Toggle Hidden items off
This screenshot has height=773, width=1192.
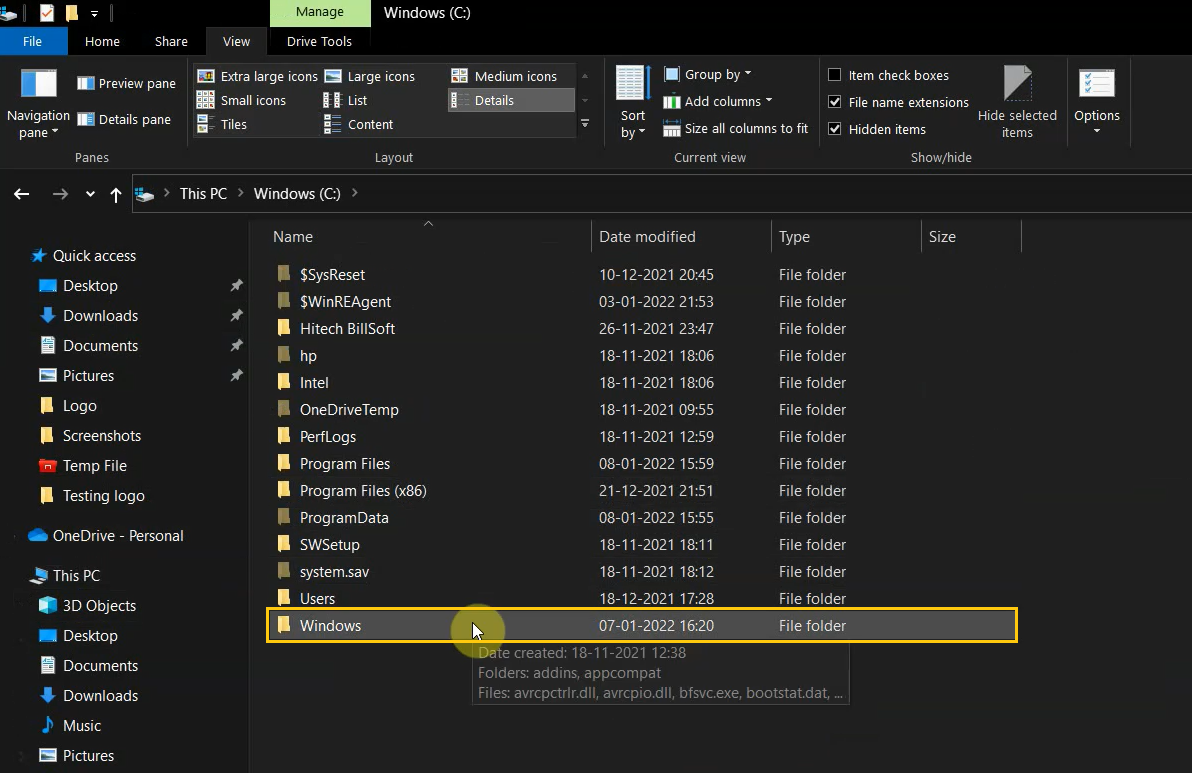(x=834, y=129)
